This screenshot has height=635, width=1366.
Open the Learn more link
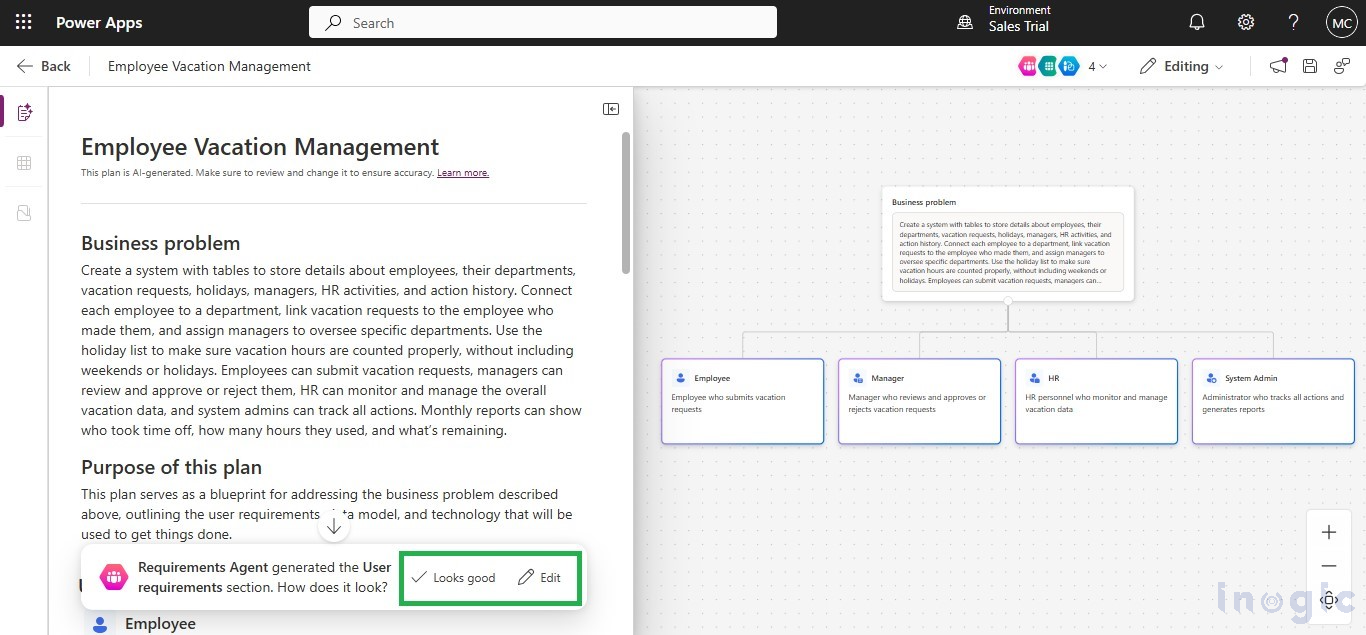(463, 173)
